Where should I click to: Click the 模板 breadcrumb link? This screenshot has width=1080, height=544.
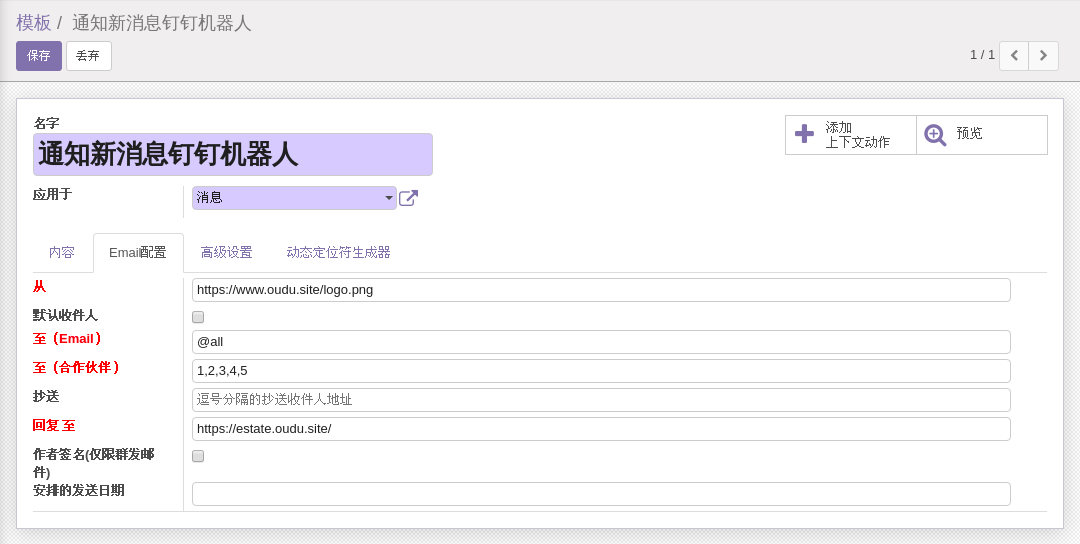pyautogui.click(x=34, y=23)
